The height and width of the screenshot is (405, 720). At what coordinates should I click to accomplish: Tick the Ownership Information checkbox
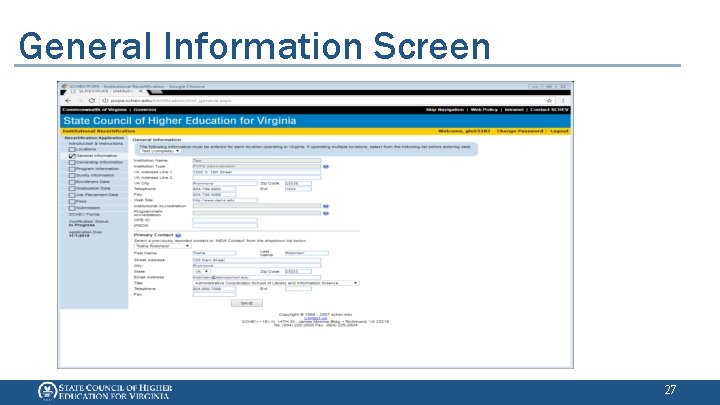(x=72, y=163)
